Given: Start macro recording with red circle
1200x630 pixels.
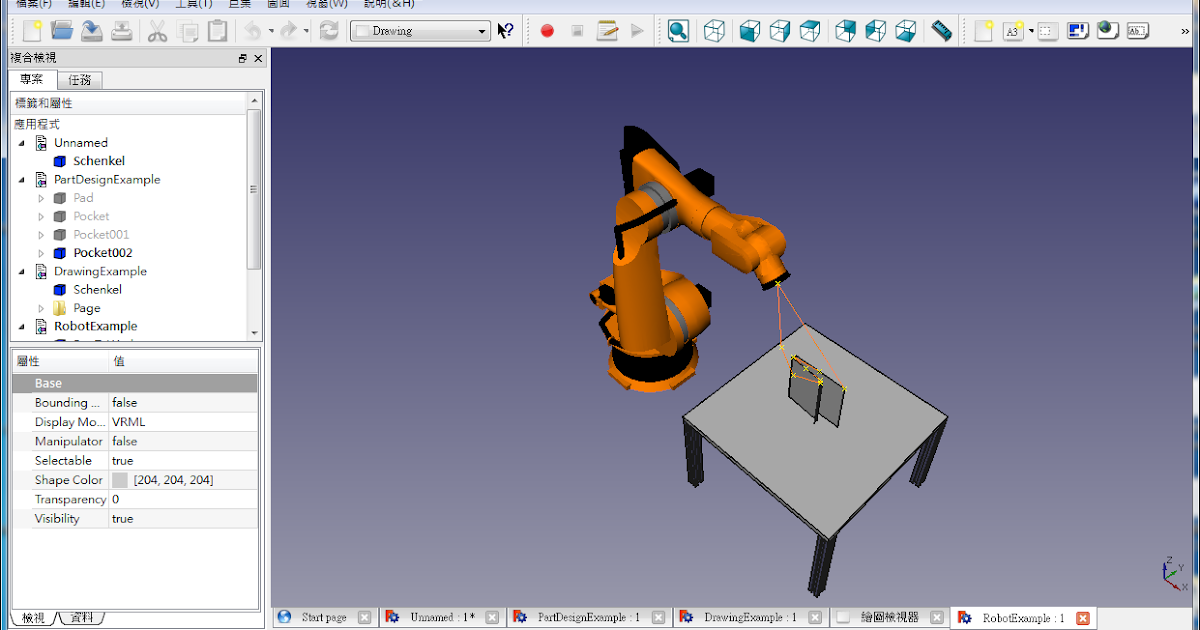Looking at the screenshot, I should (x=547, y=31).
